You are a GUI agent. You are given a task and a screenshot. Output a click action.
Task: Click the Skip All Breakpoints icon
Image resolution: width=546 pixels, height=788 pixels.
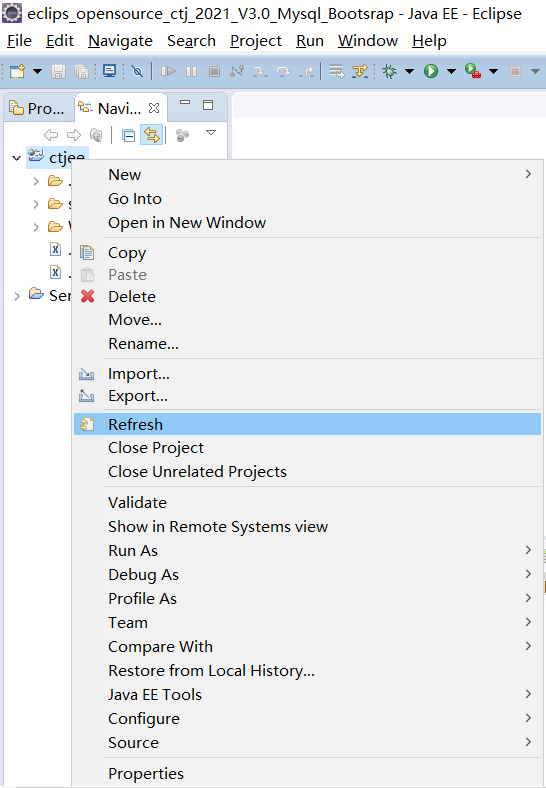[137, 71]
